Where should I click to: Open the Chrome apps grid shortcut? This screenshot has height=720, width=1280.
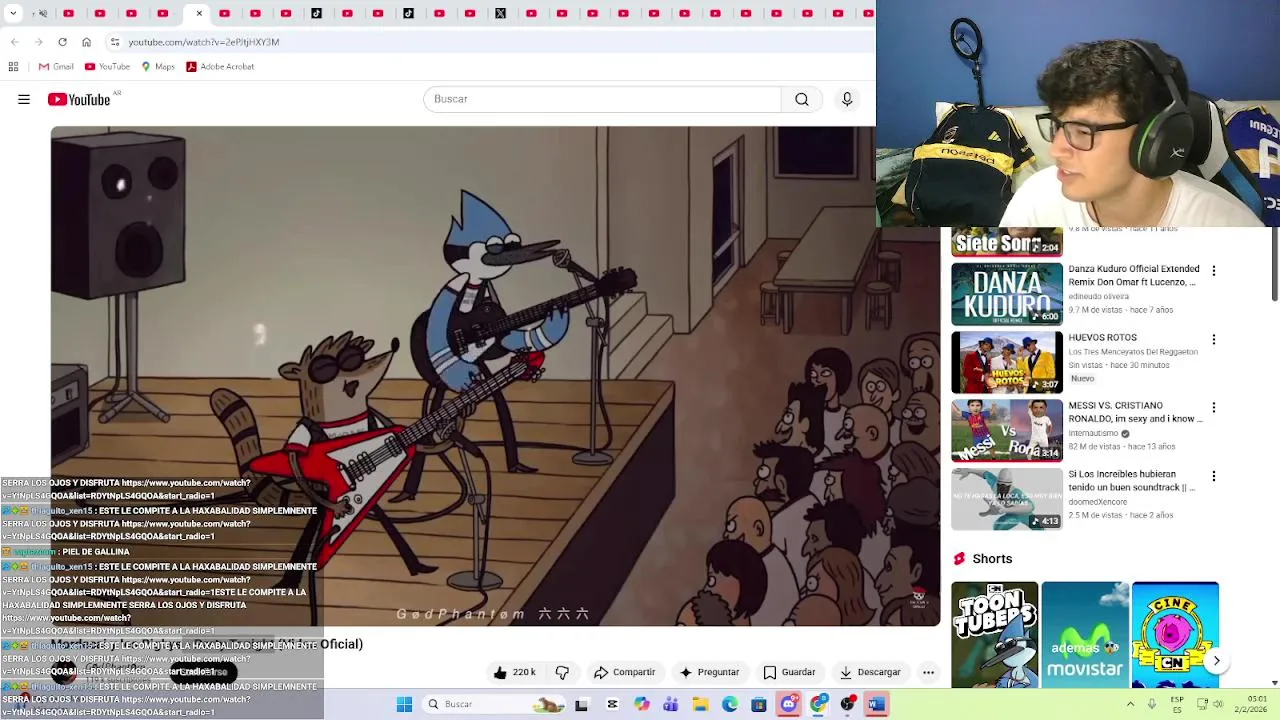pos(13,66)
